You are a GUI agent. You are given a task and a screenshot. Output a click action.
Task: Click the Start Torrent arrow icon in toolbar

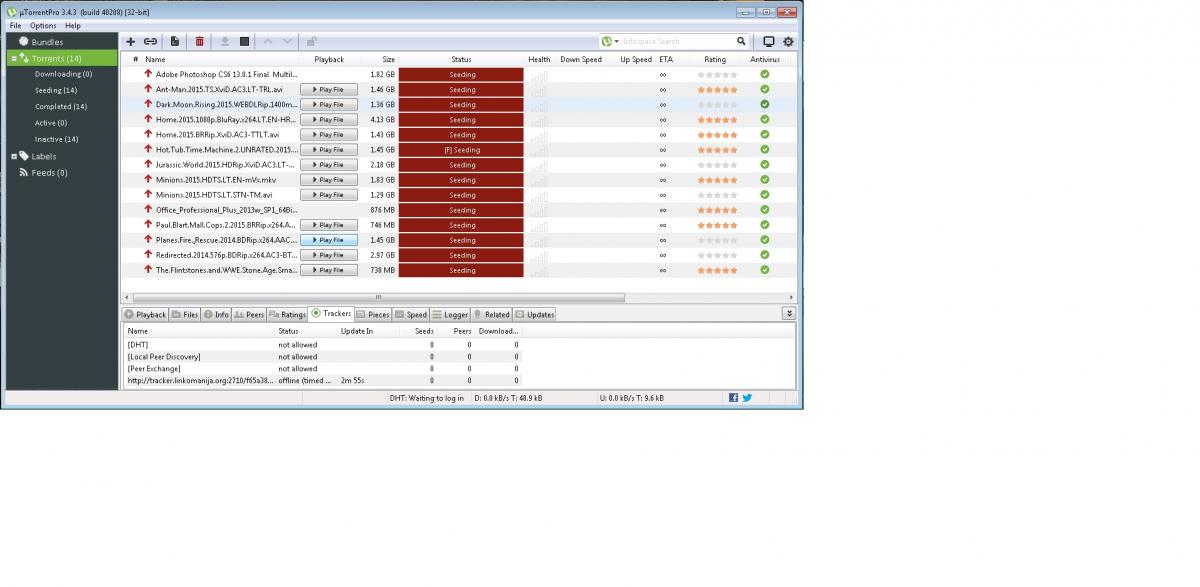coord(224,41)
